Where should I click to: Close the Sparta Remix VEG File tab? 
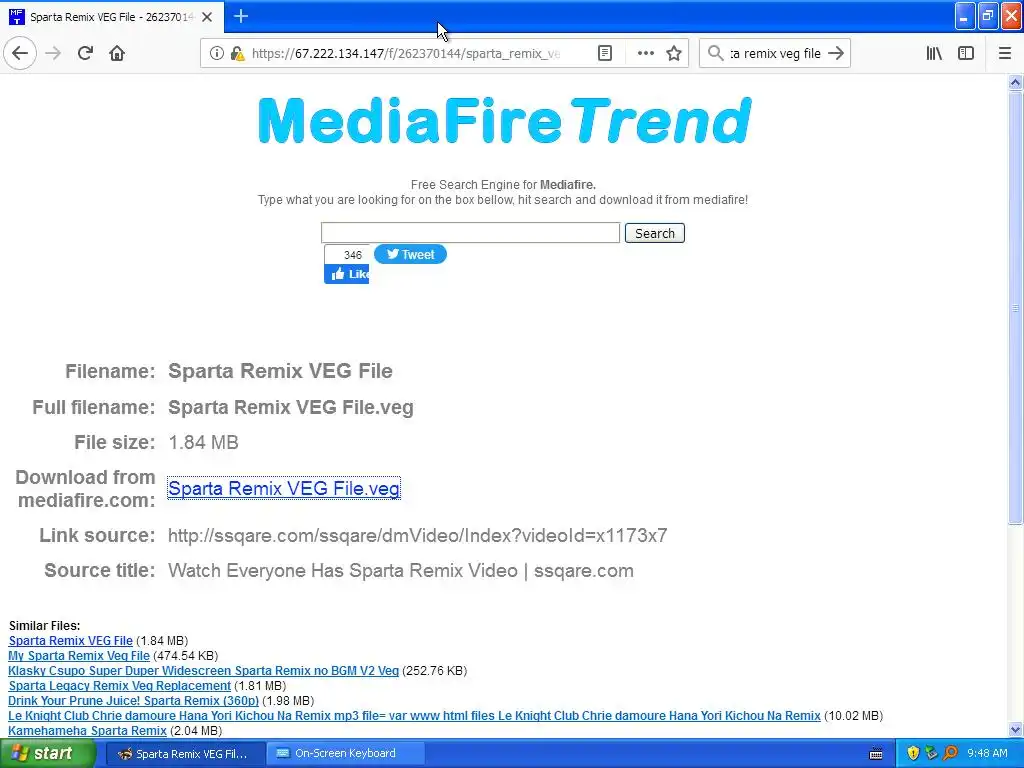tap(207, 17)
